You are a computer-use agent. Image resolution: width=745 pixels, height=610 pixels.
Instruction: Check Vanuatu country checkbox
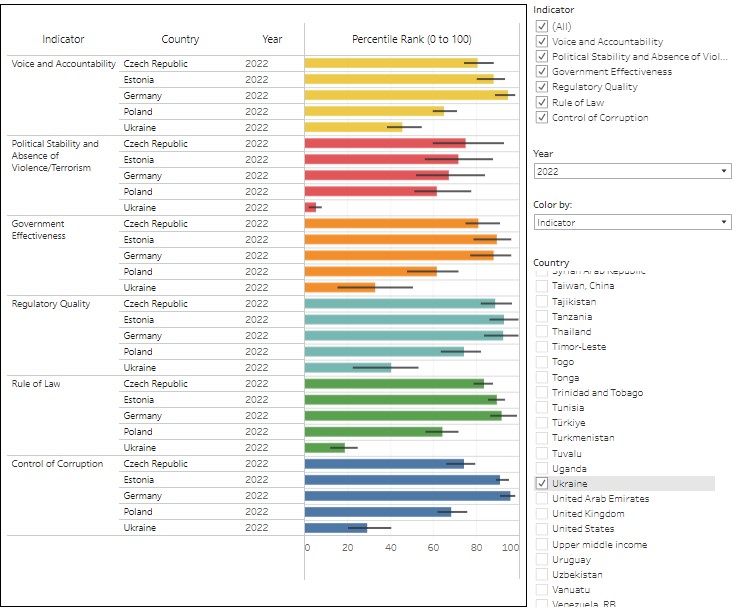[542, 590]
